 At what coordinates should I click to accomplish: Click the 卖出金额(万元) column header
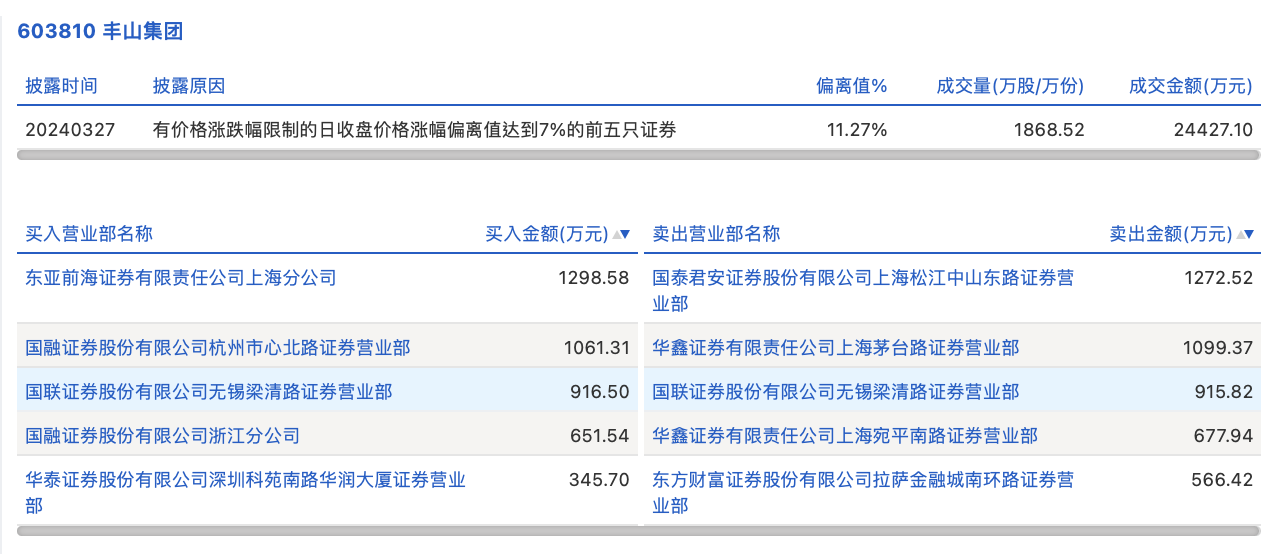click(x=1170, y=234)
